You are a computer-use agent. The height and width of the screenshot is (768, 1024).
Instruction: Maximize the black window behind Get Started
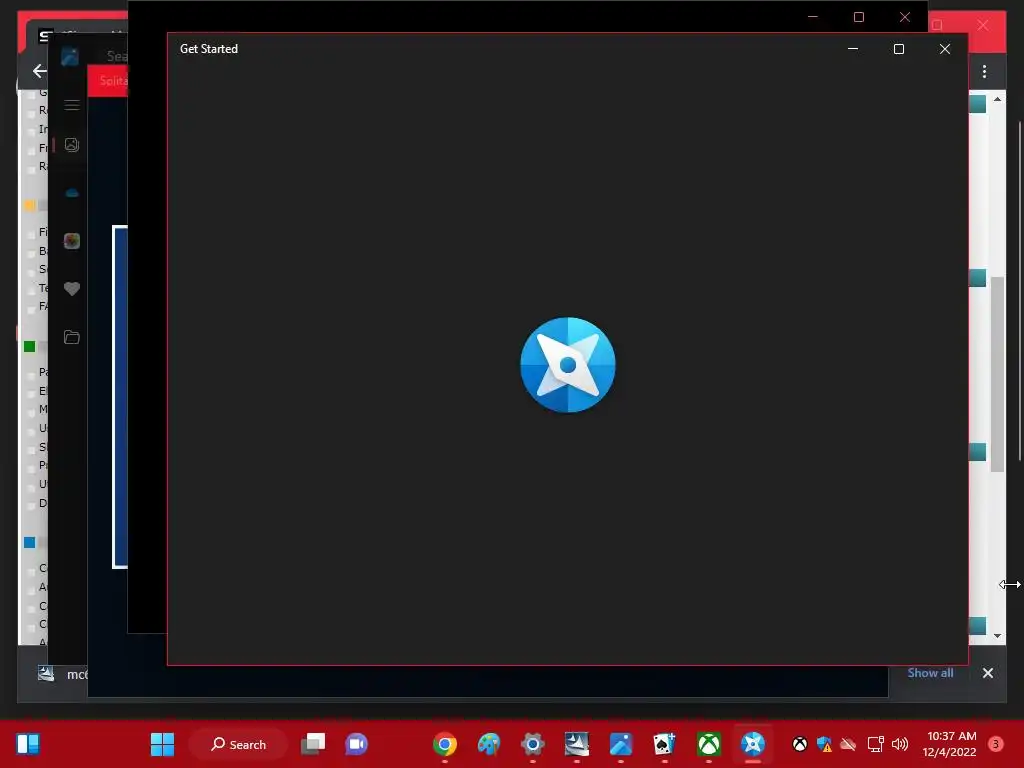pyautogui.click(x=859, y=17)
